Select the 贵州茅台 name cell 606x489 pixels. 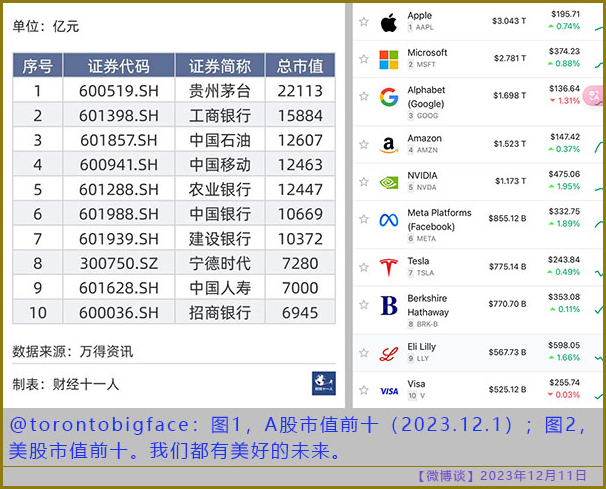point(220,91)
